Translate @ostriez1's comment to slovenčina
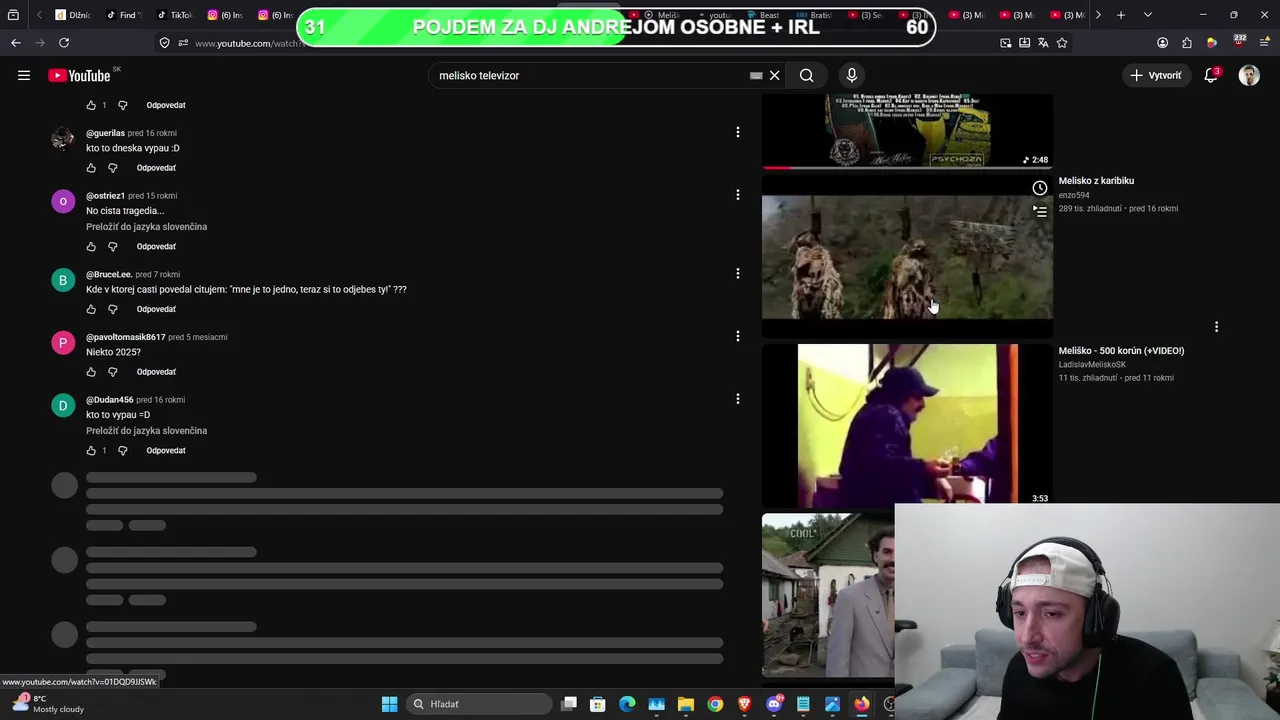1280x720 pixels. (x=146, y=227)
